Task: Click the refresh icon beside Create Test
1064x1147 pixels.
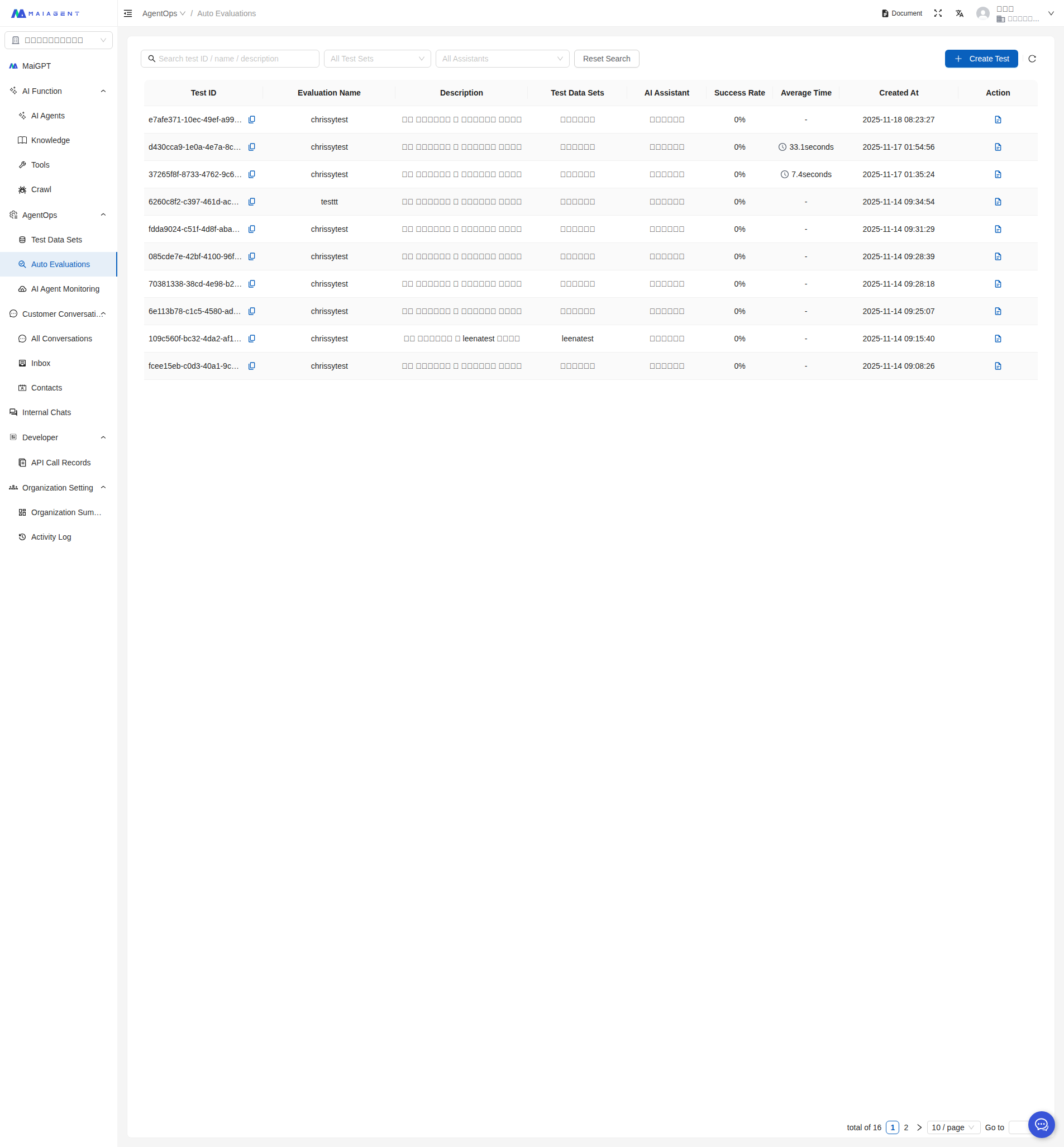Action: pos(1032,59)
